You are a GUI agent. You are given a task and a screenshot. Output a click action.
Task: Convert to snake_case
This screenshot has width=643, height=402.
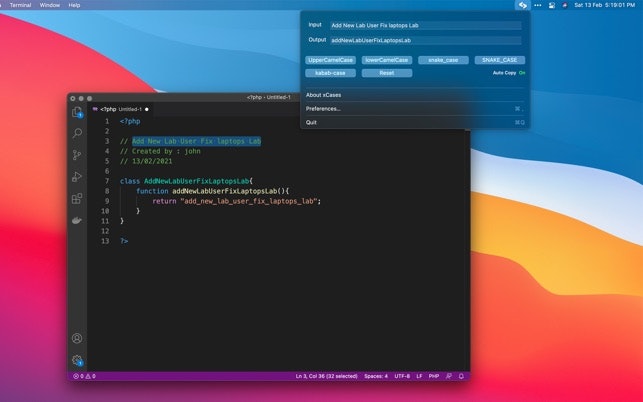point(443,60)
